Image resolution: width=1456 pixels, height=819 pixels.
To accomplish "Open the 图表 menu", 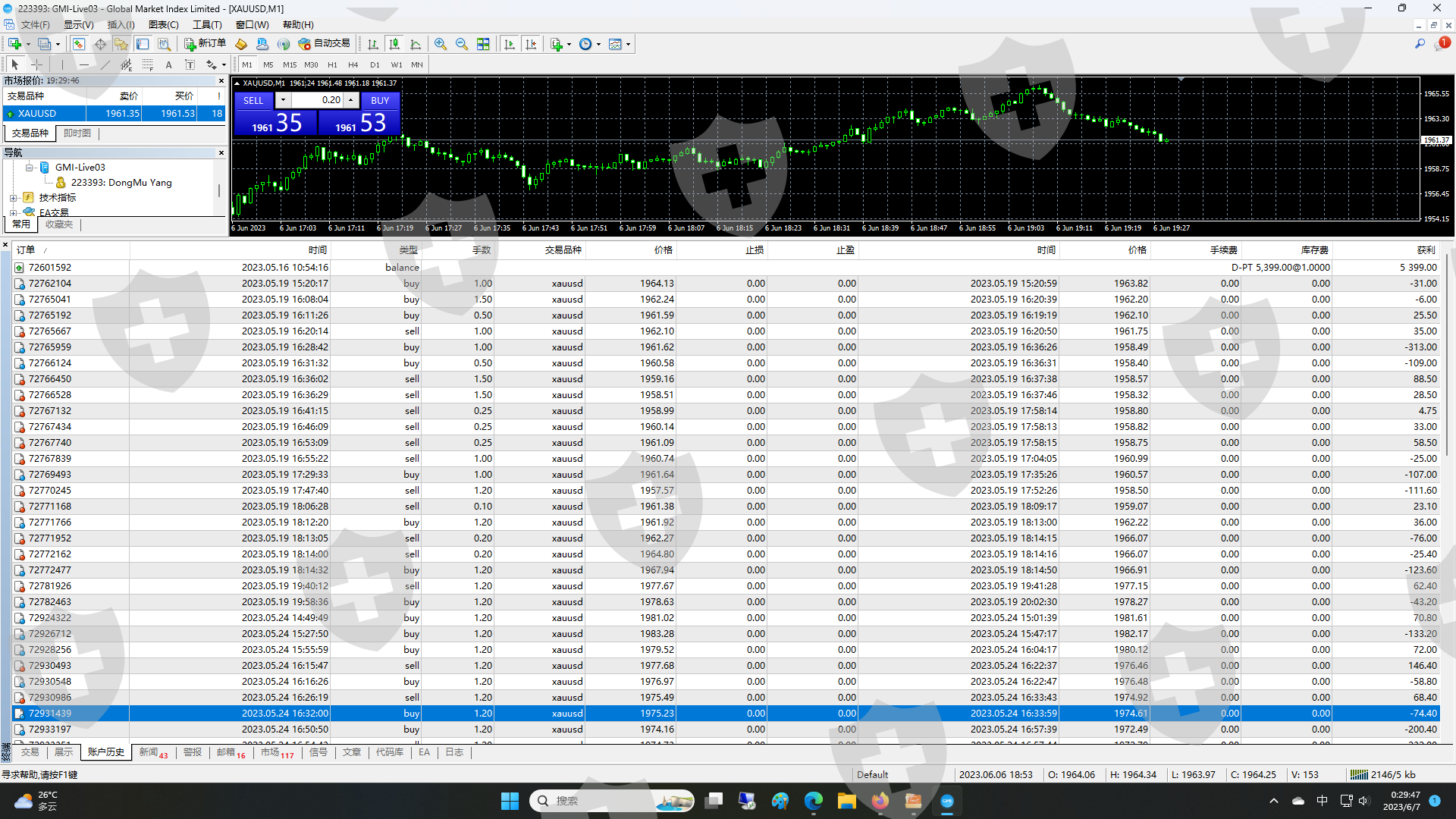I will click(x=163, y=25).
